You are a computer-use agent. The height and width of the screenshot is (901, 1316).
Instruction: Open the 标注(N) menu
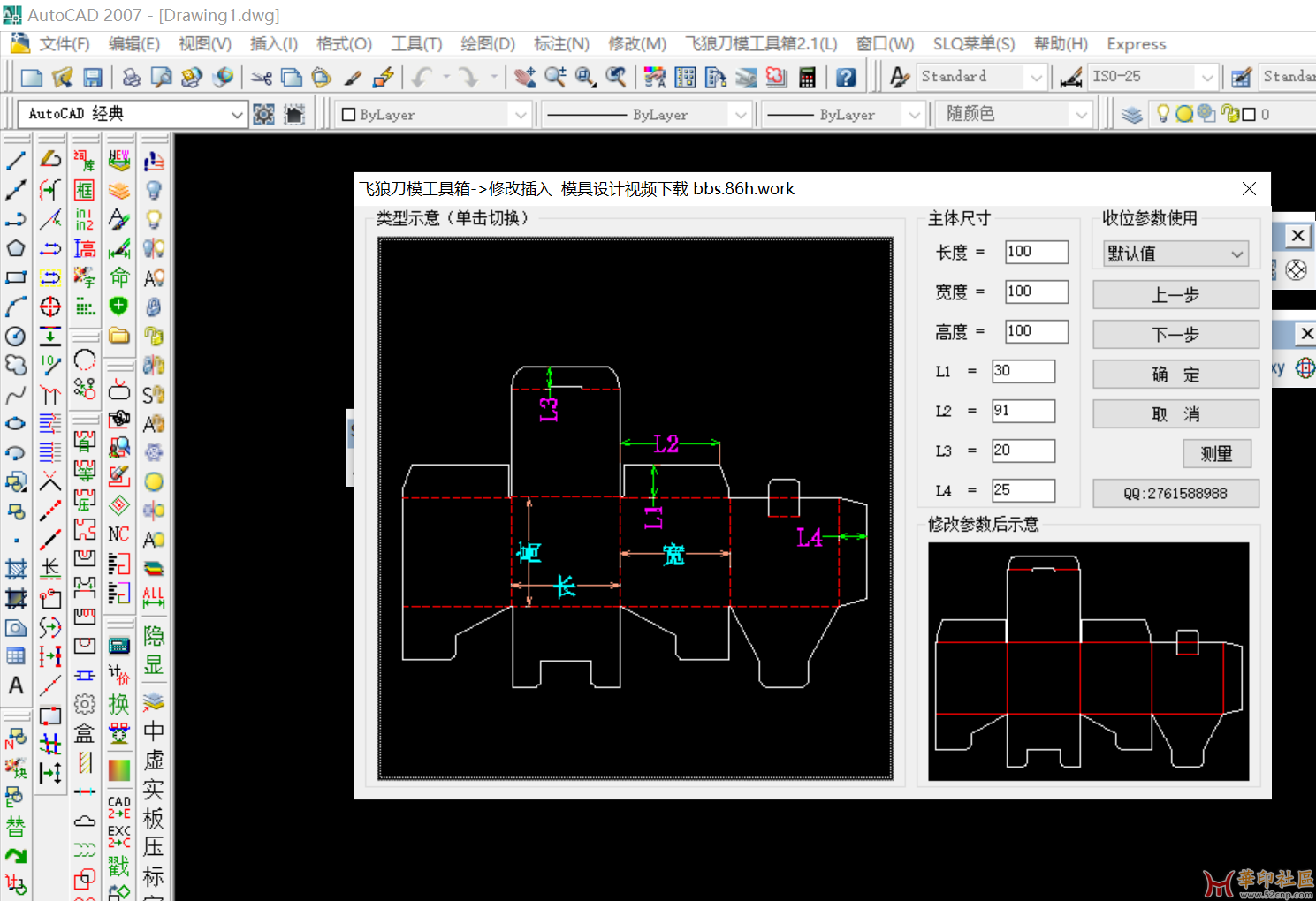click(561, 44)
